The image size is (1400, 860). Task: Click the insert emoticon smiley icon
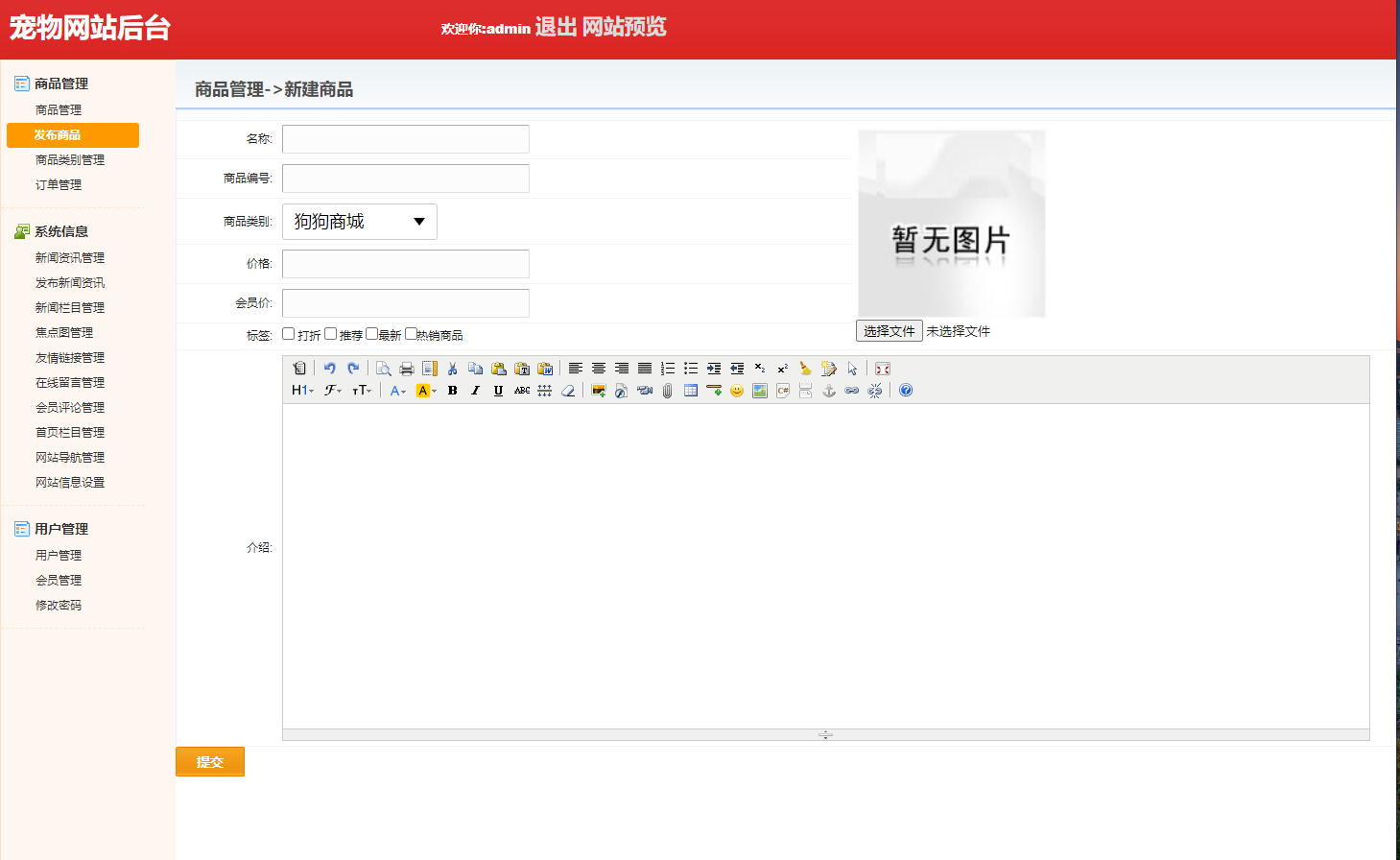tap(736, 390)
